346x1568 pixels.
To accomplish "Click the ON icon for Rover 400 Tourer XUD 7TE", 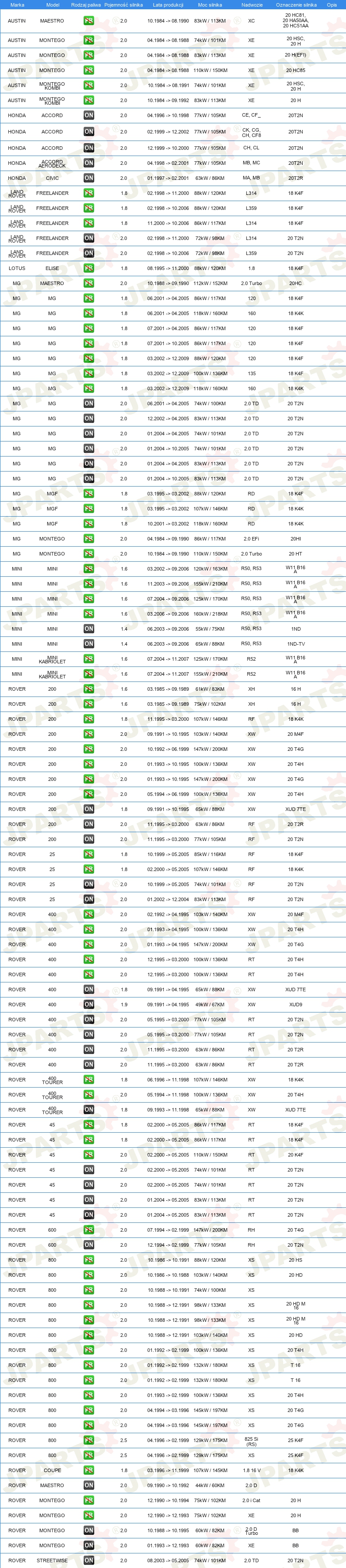I will 89,1110.
